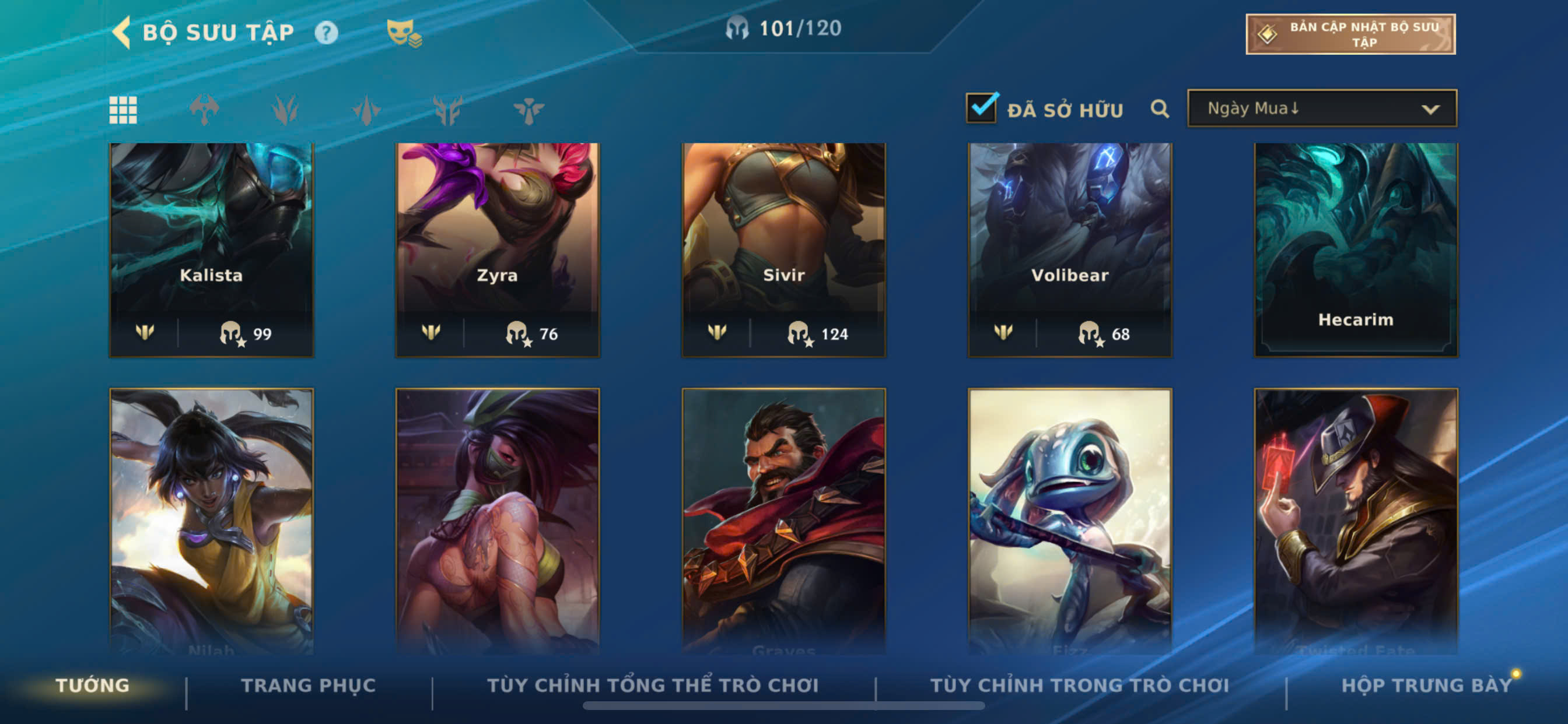
Task: Click the horizontal scrollbar at bottom
Action: [x=783, y=706]
